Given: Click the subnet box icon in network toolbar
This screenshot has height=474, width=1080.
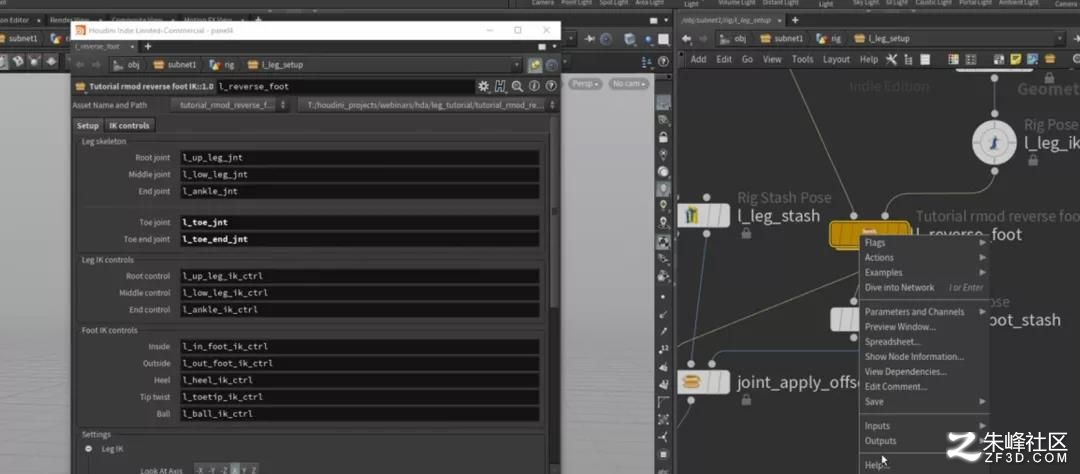Looking at the screenshot, I should tap(1050, 59).
